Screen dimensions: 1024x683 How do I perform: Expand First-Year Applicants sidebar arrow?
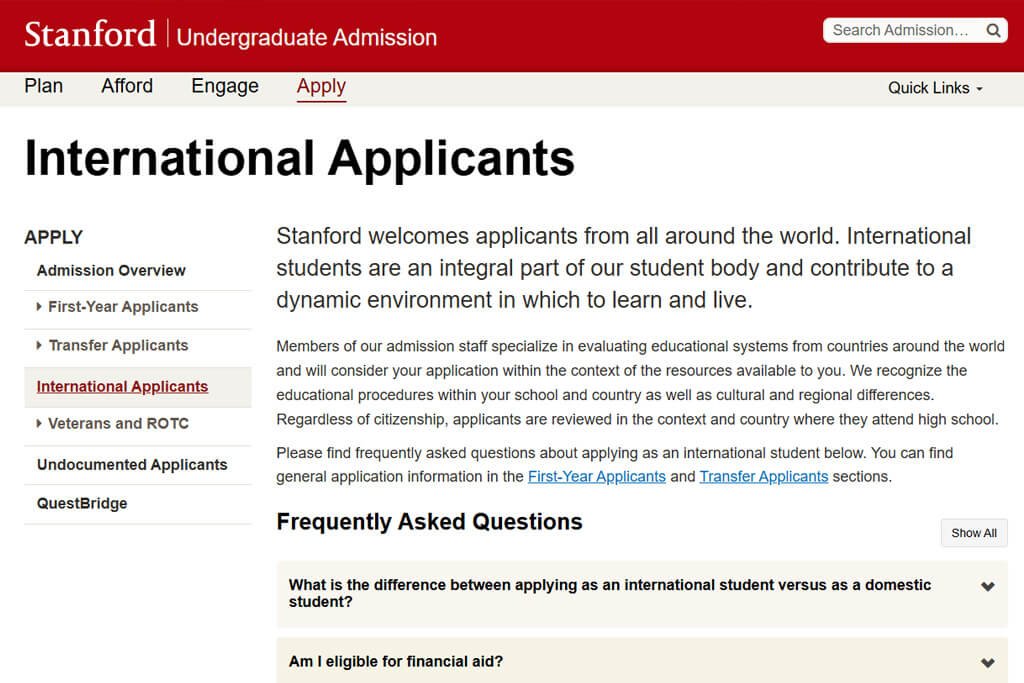39,306
